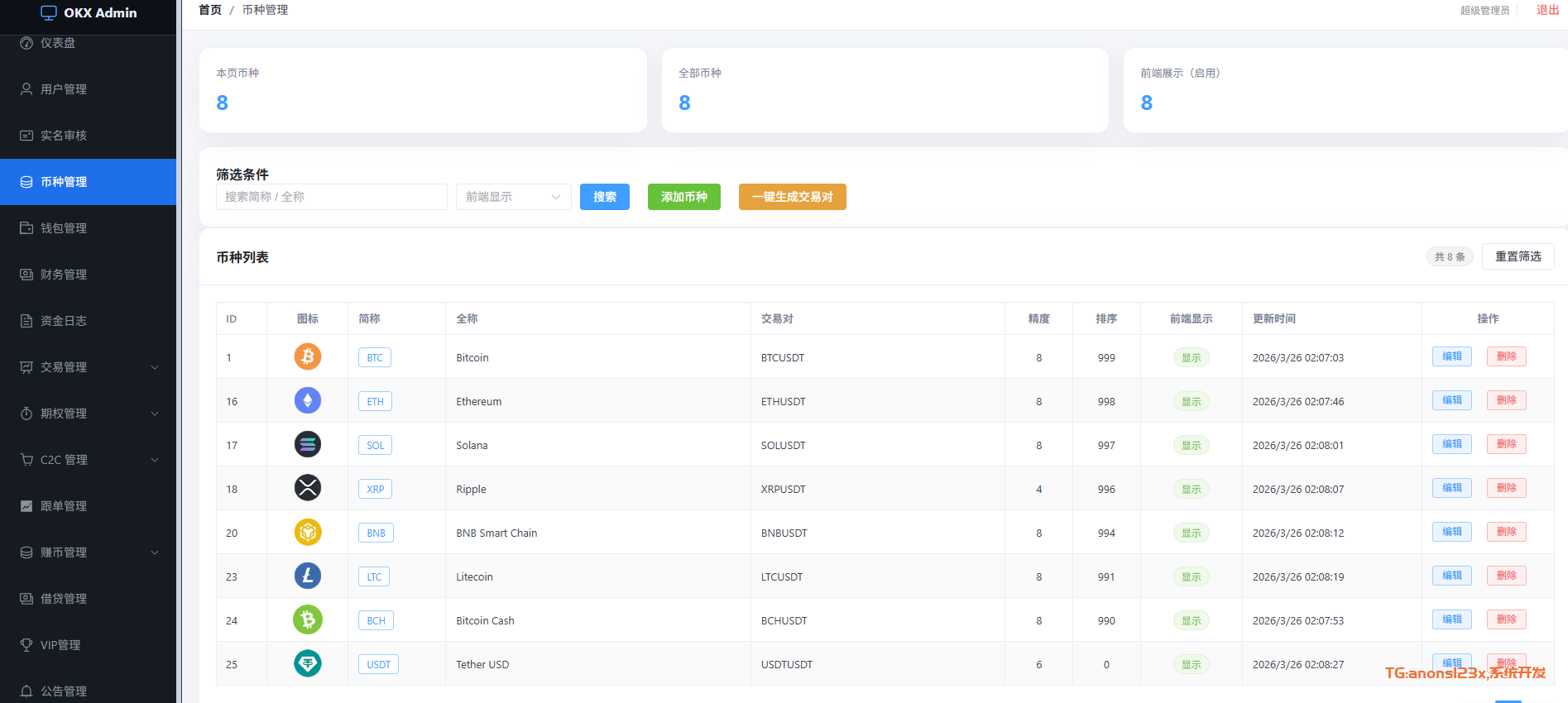Click the Ethereum coin icon
Screen dimensions: 1568x703
coord(308,400)
